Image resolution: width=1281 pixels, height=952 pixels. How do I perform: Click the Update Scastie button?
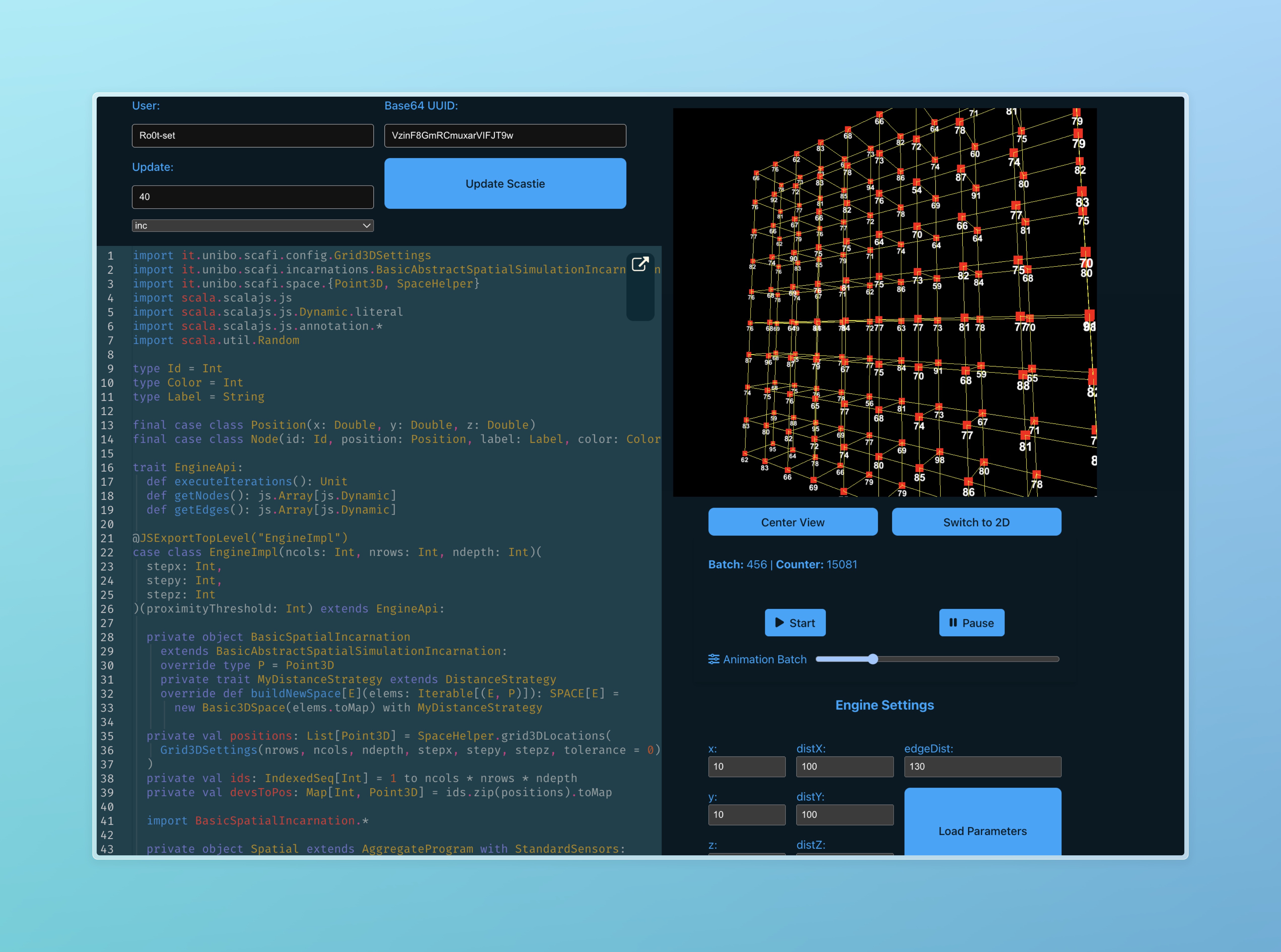coord(505,183)
